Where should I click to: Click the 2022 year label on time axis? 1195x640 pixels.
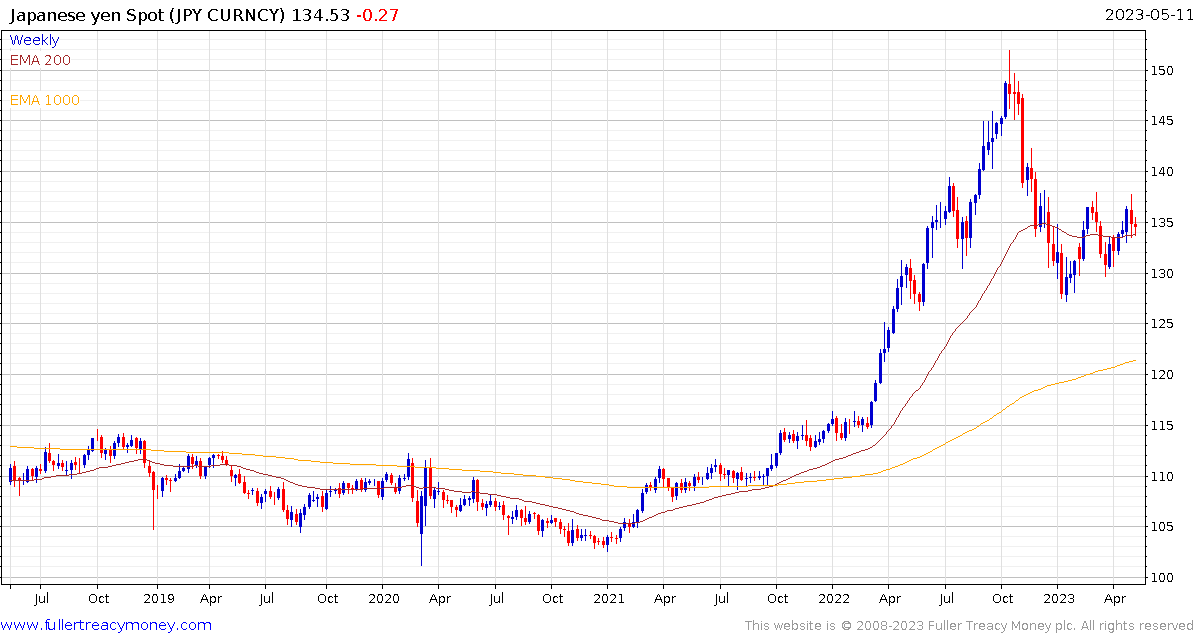[x=833, y=599]
